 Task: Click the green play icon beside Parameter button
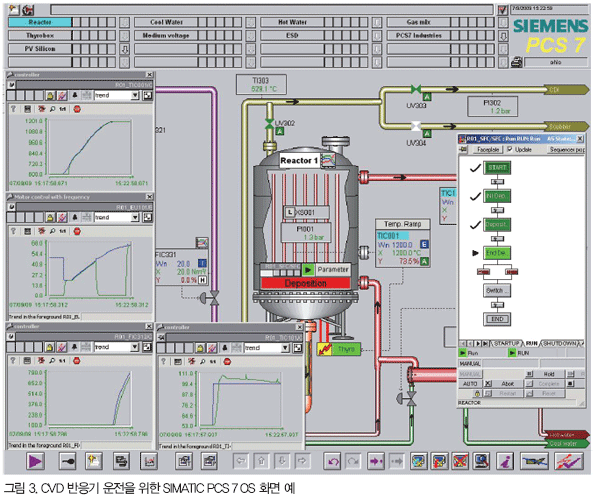pos(308,270)
